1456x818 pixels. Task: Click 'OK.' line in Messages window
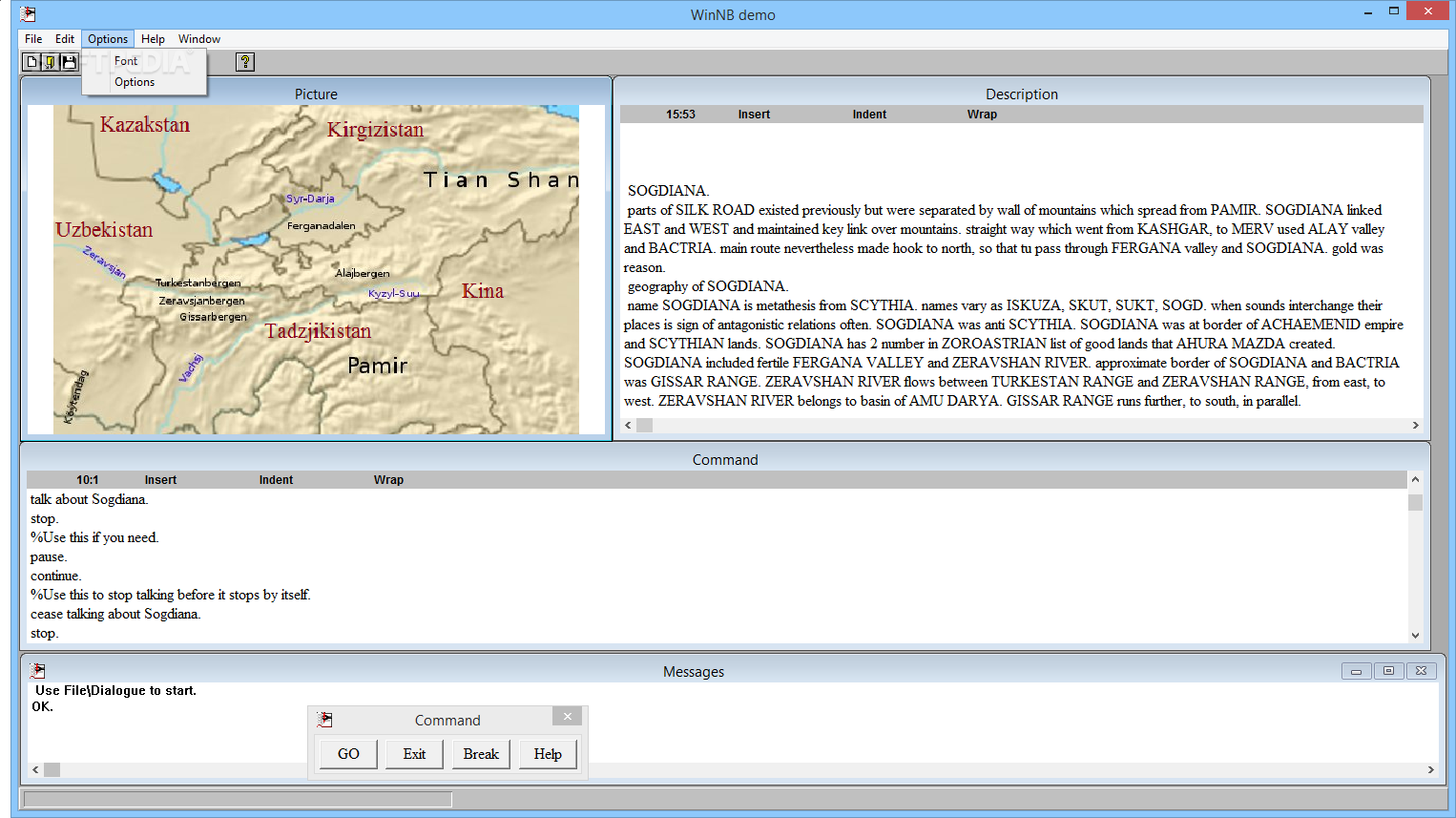43,706
